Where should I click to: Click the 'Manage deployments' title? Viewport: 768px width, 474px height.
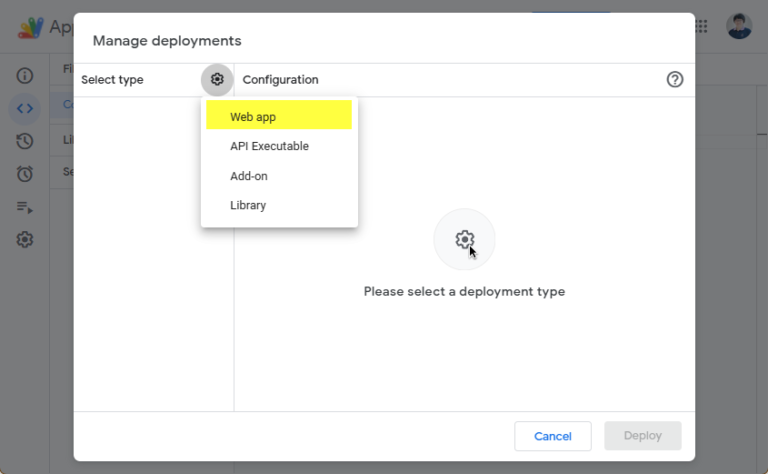tap(167, 41)
